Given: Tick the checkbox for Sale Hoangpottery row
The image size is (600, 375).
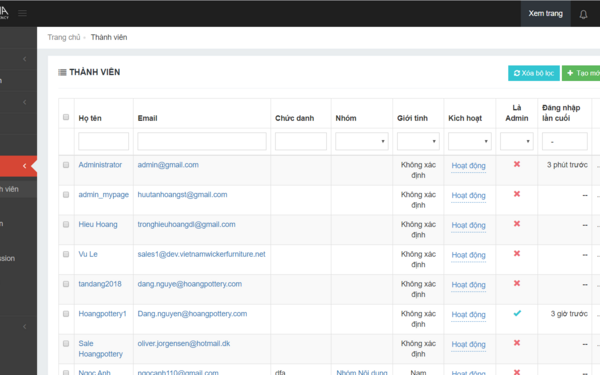Looking at the screenshot, I should [66, 344].
